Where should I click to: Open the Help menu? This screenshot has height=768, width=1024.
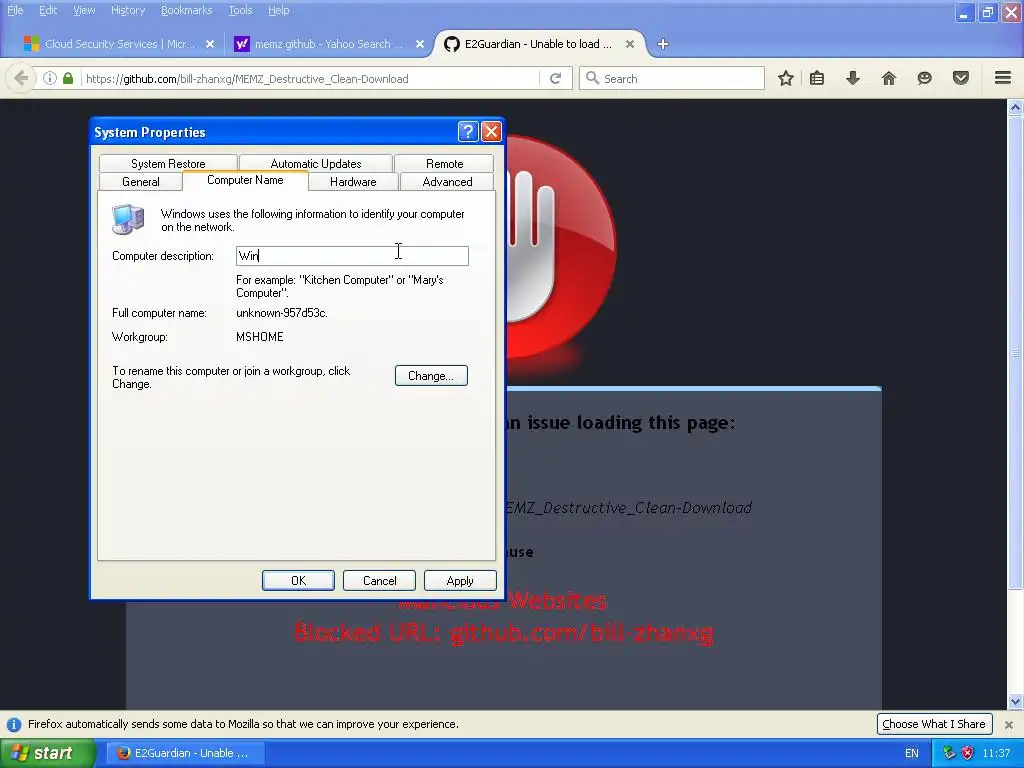279,10
